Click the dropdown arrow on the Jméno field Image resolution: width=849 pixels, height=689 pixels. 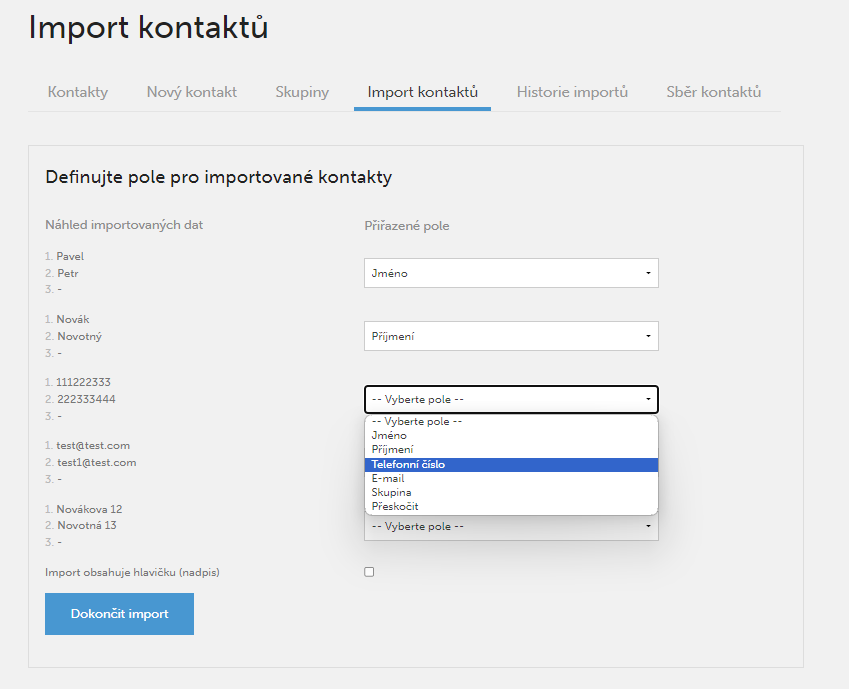click(x=648, y=273)
